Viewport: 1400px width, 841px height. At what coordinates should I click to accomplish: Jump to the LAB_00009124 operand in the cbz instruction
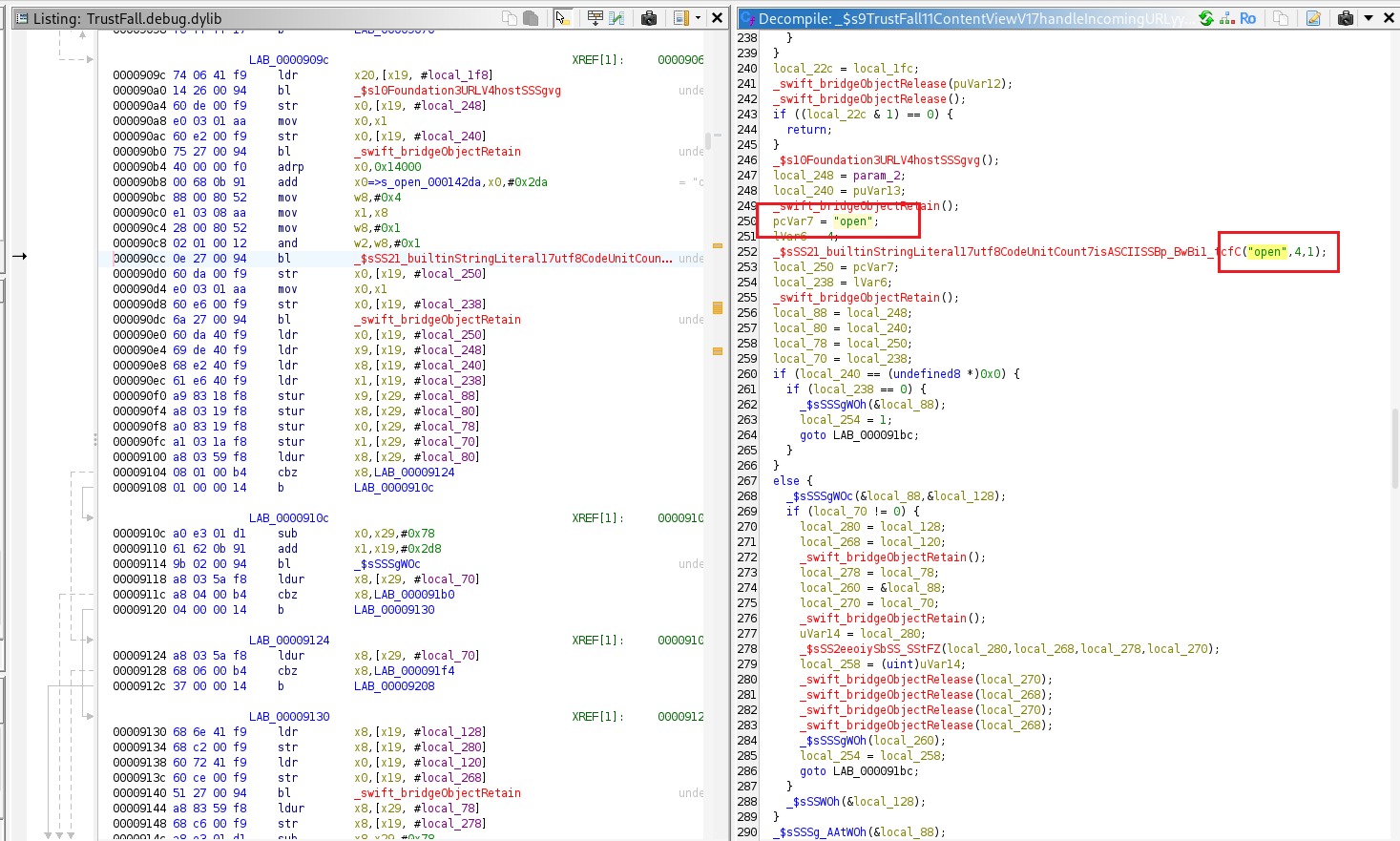413,473
